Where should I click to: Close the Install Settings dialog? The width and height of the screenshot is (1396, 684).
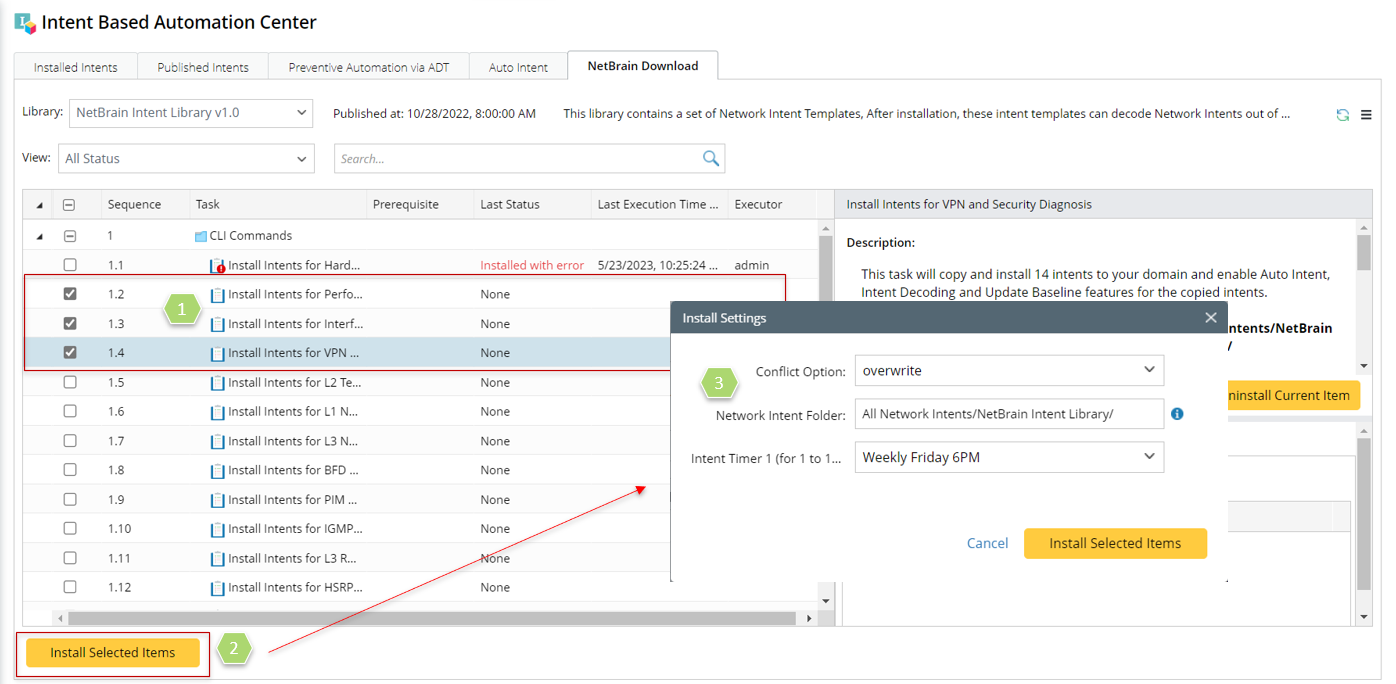tap(1211, 318)
